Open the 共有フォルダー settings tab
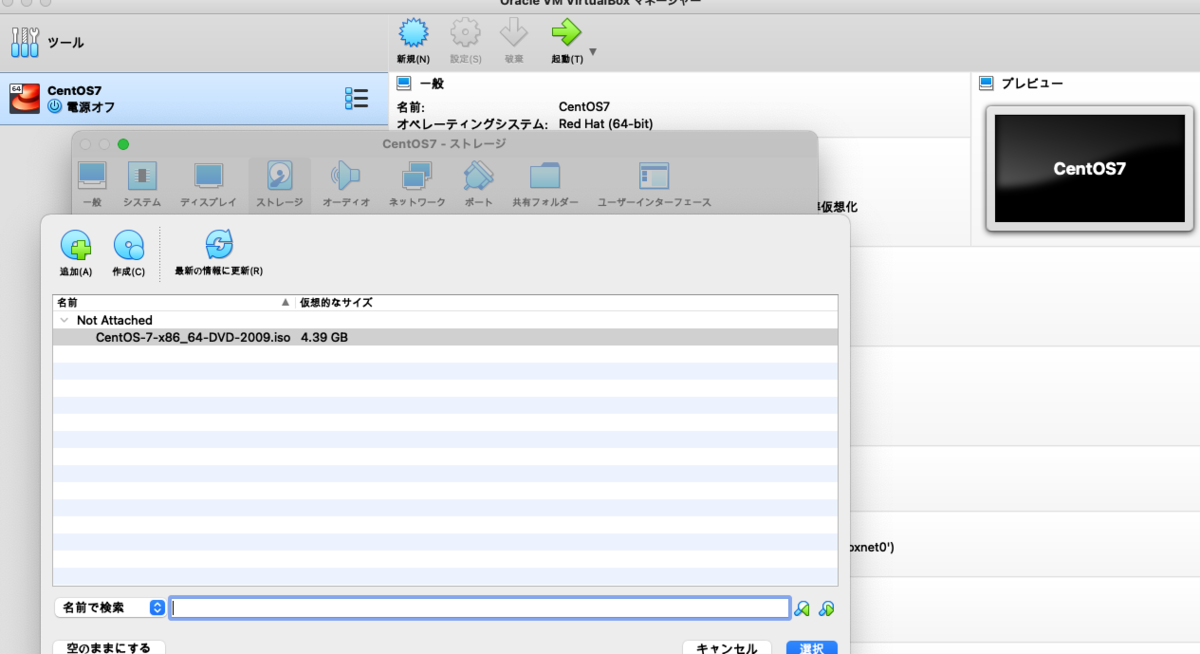1200x654 pixels. click(x=545, y=185)
